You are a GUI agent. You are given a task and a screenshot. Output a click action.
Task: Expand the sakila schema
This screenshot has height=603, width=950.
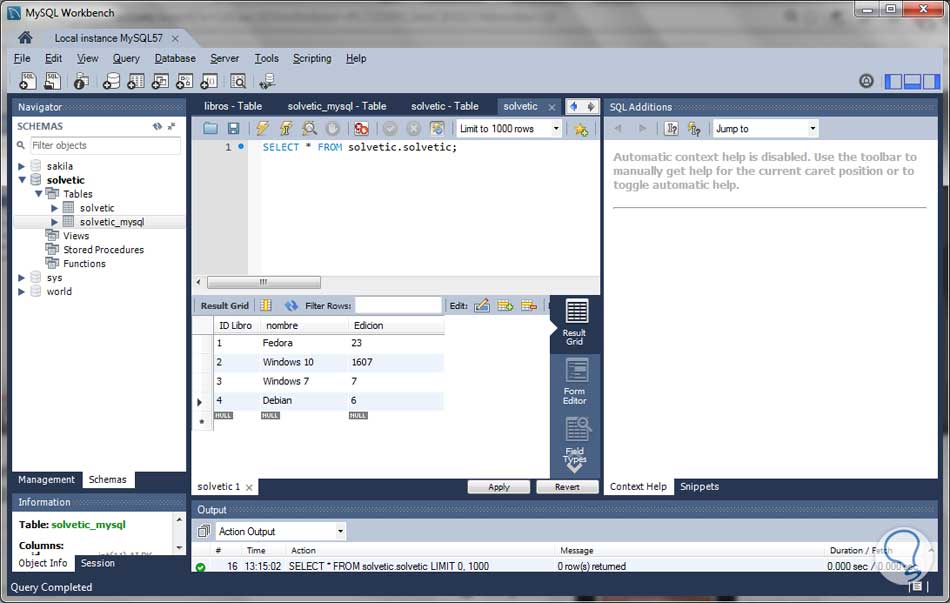[21, 166]
